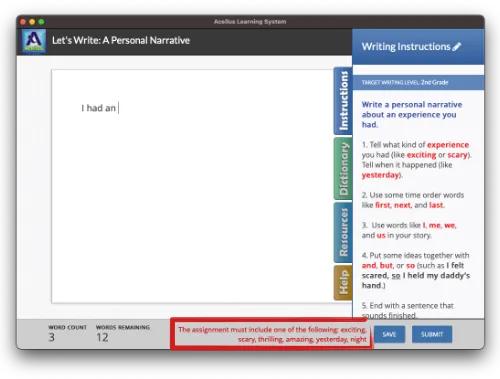Click the Word Count value 3
Viewport: 500px width, 379px height.
coord(51,337)
